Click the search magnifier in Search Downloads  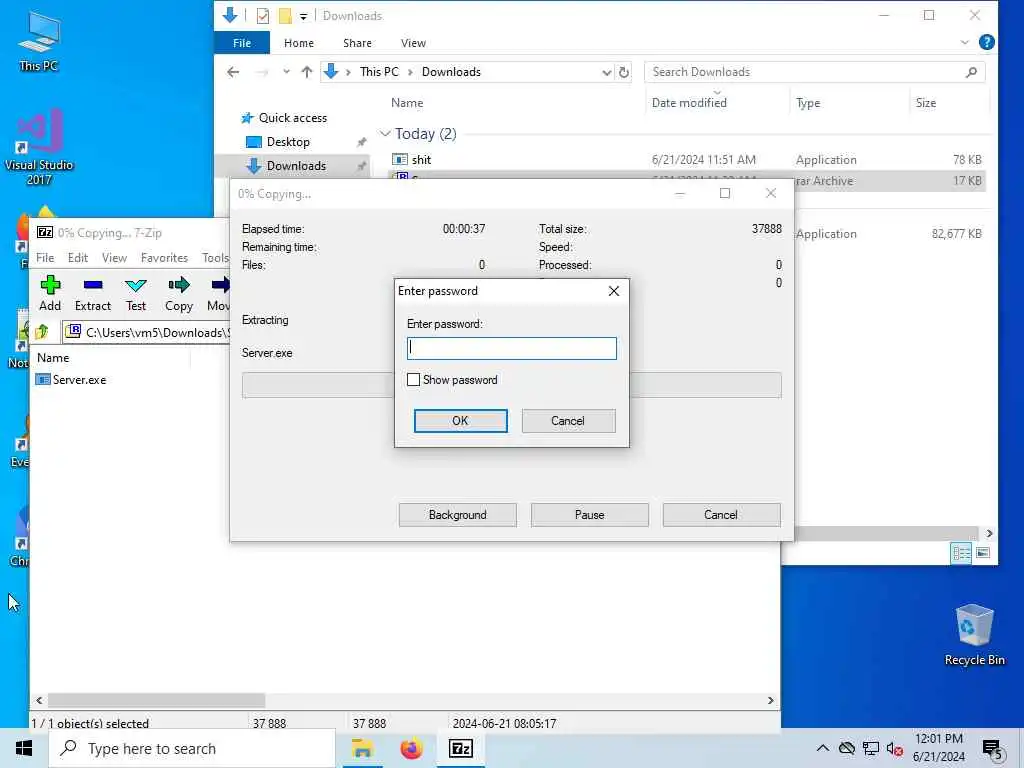pyautogui.click(x=972, y=72)
